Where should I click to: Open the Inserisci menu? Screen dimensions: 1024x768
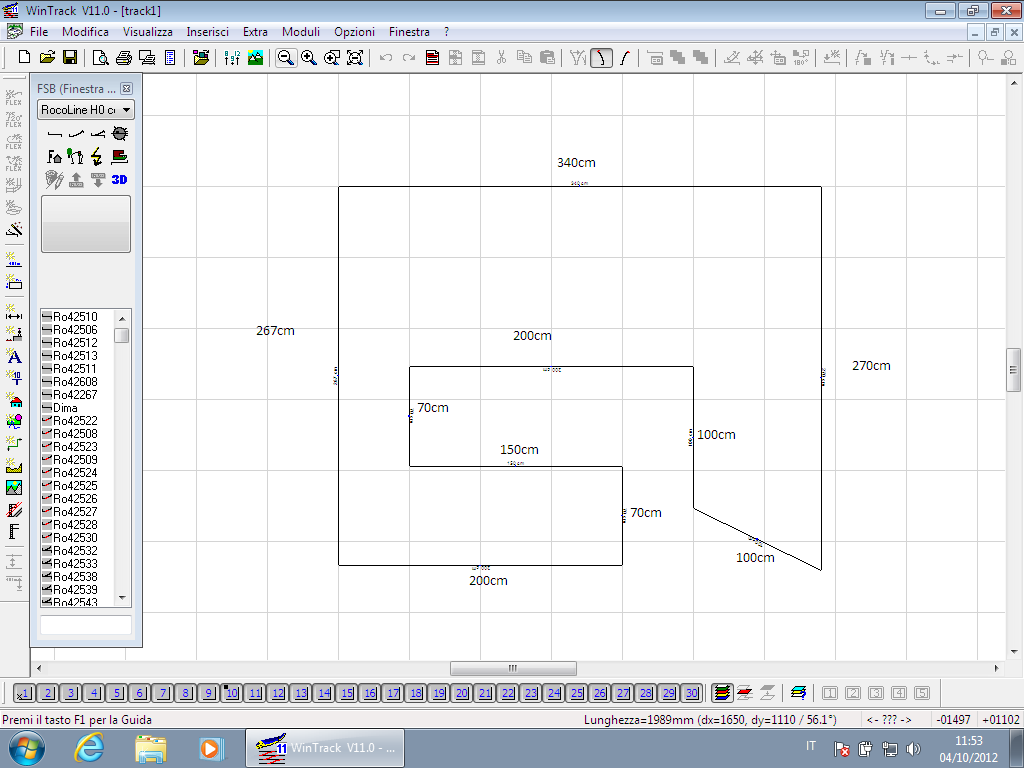(208, 31)
